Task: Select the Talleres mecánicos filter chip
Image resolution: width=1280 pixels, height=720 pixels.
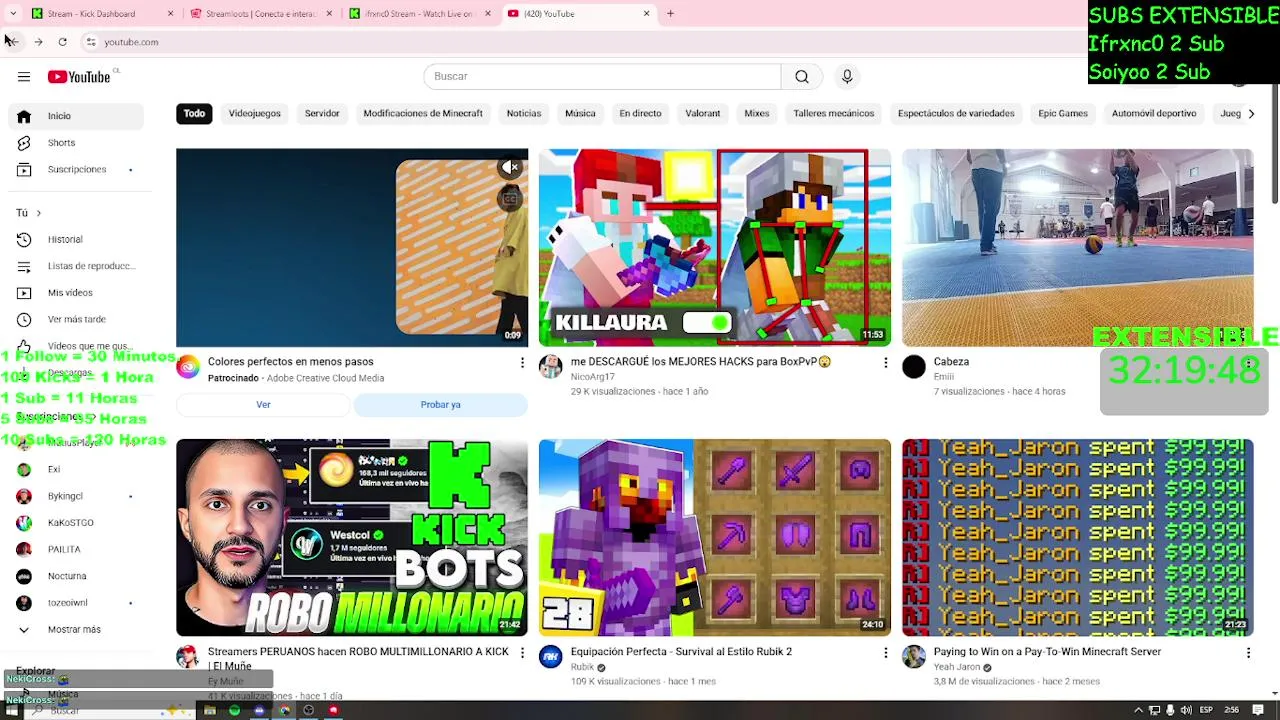Action: 834,114
